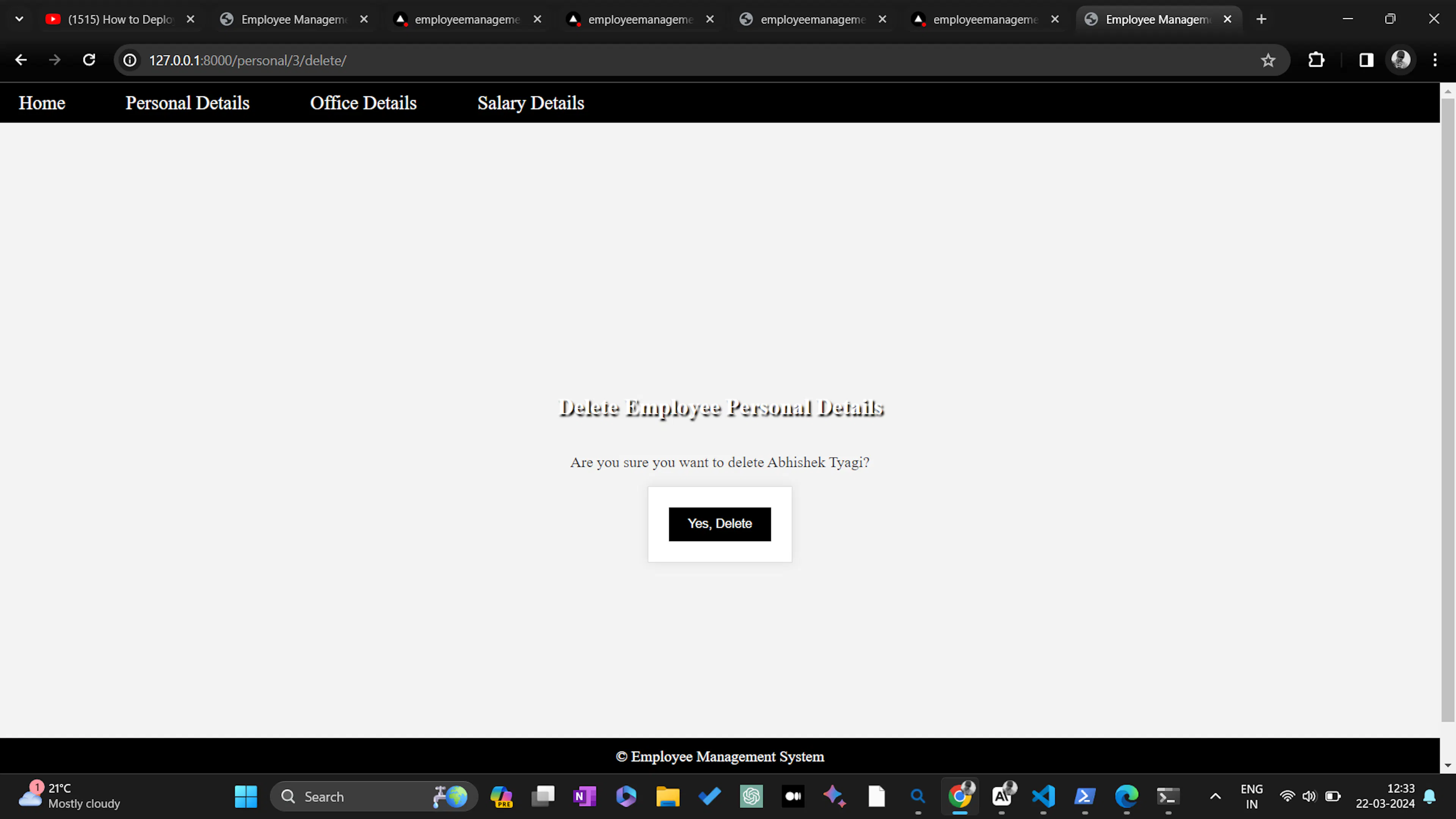
Task: Go back to previous page
Action: pyautogui.click(x=21, y=60)
